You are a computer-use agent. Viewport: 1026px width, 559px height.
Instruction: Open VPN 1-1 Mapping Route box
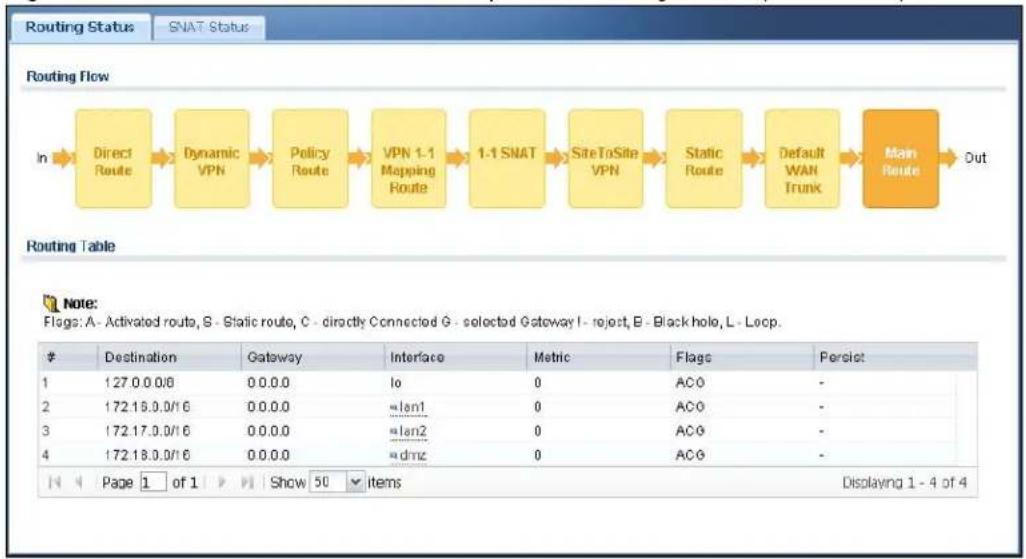408,159
